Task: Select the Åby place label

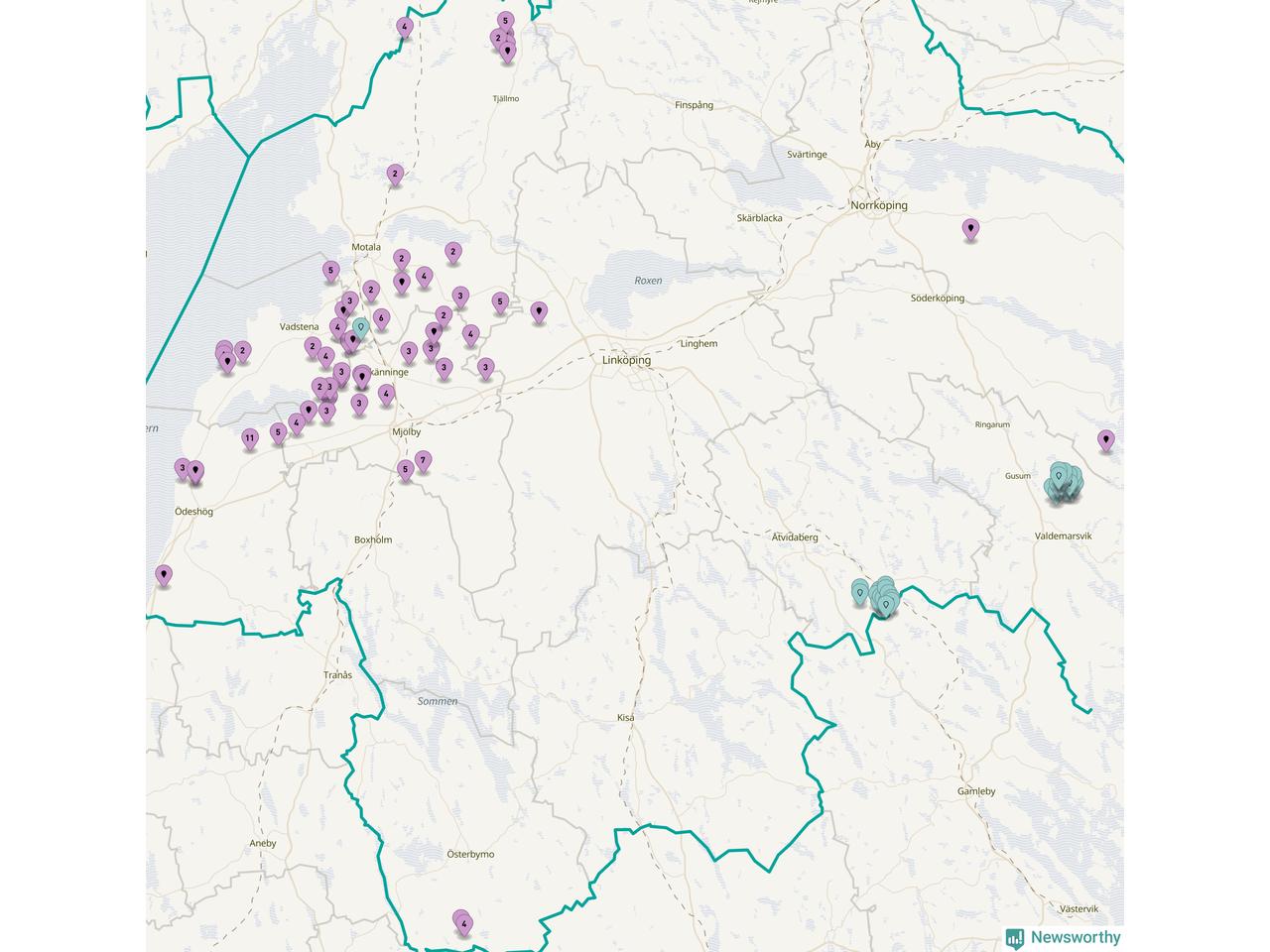Action: [x=873, y=145]
